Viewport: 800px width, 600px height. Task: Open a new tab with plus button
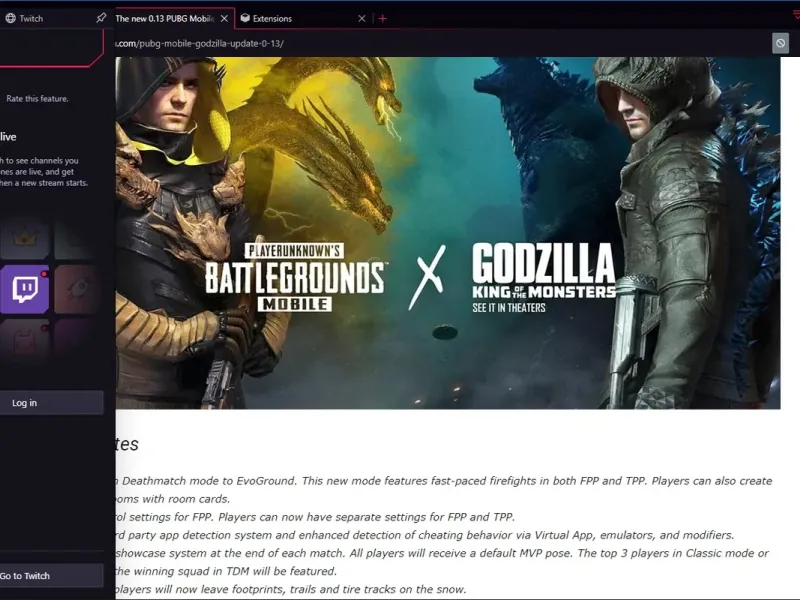pyautogui.click(x=383, y=19)
